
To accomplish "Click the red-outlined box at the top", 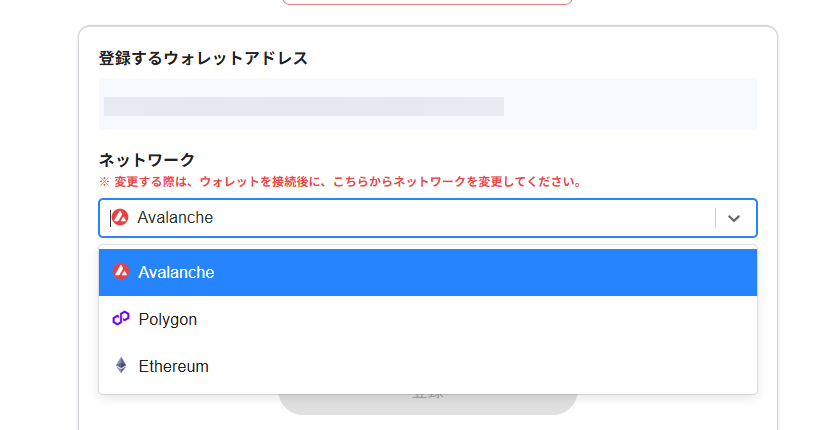I will (x=427, y=3).
